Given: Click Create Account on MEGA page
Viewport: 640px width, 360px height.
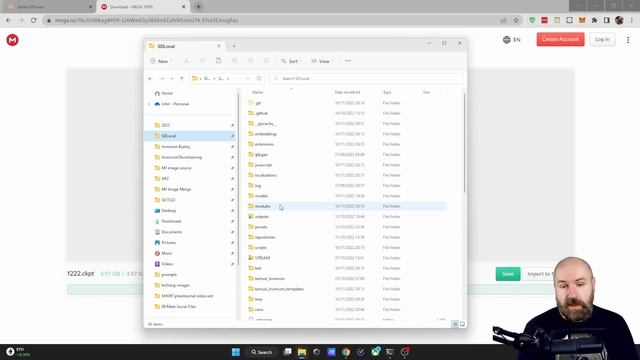Looking at the screenshot, I should point(560,39).
